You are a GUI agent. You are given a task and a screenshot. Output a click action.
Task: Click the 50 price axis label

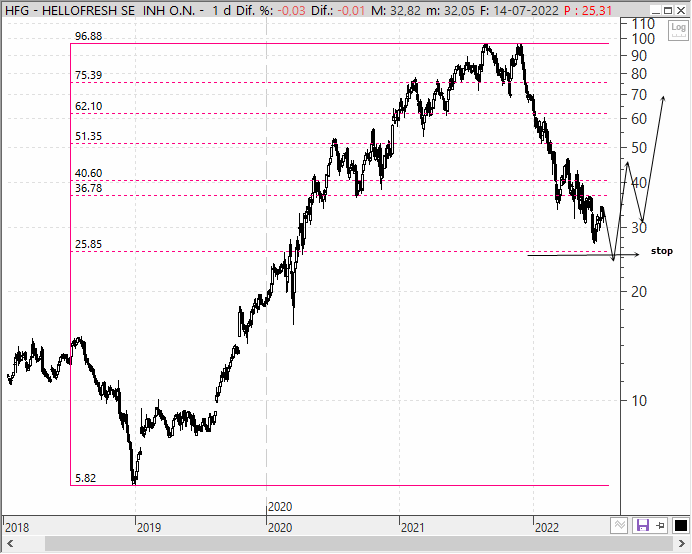(x=639, y=148)
